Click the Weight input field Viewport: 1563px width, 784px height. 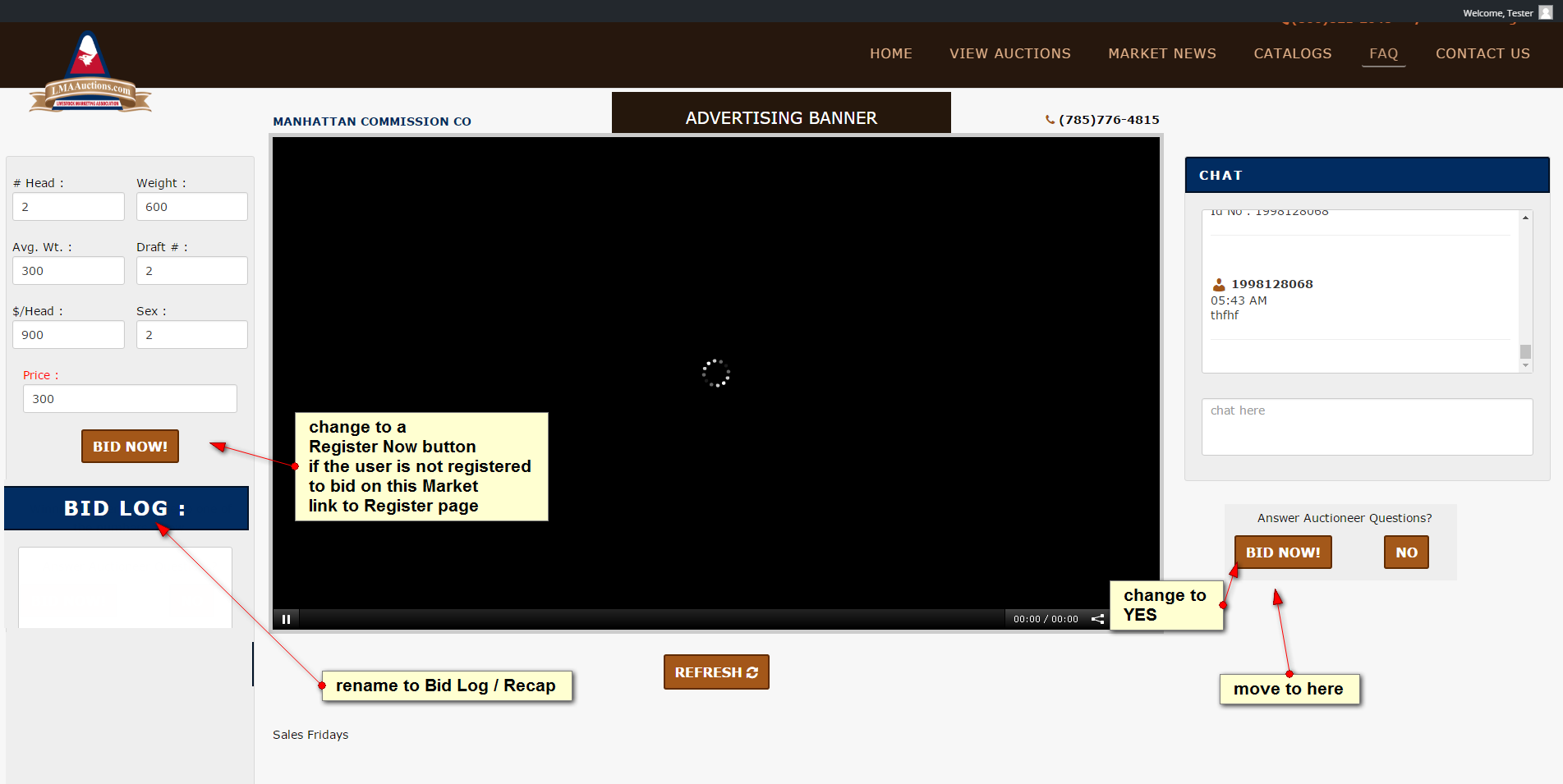tap(192, 207)
